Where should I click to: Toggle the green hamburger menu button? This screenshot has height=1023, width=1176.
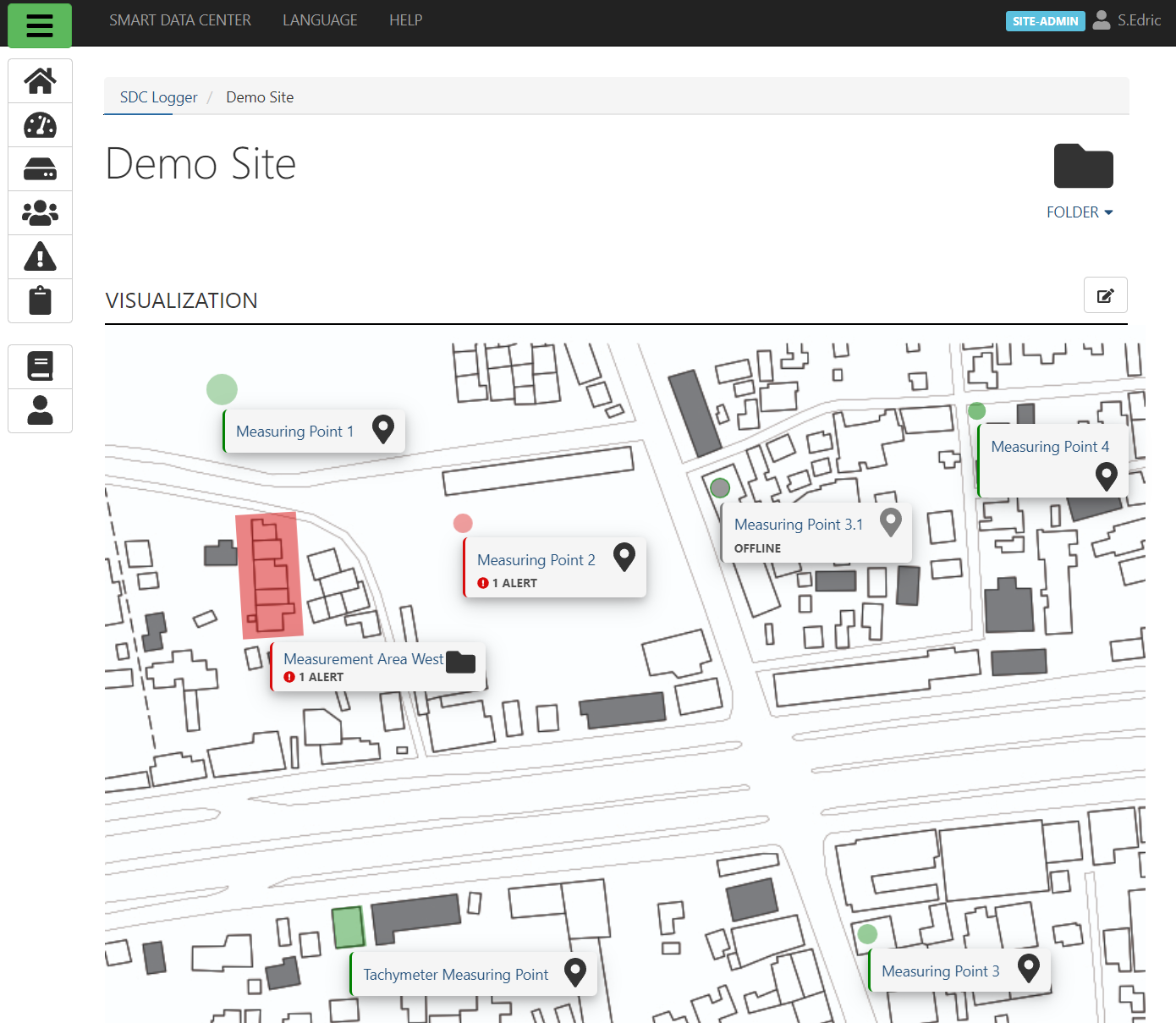[40, 25]
